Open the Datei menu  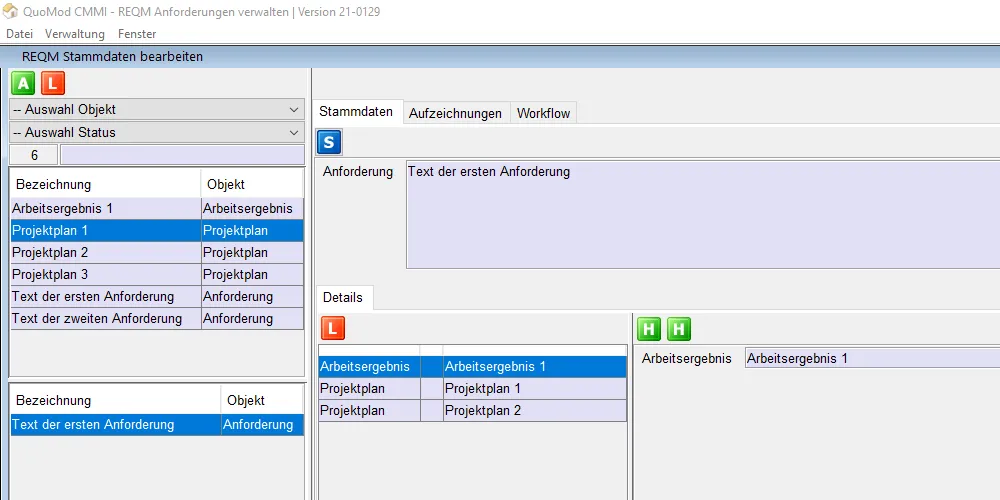pos(19,34)
